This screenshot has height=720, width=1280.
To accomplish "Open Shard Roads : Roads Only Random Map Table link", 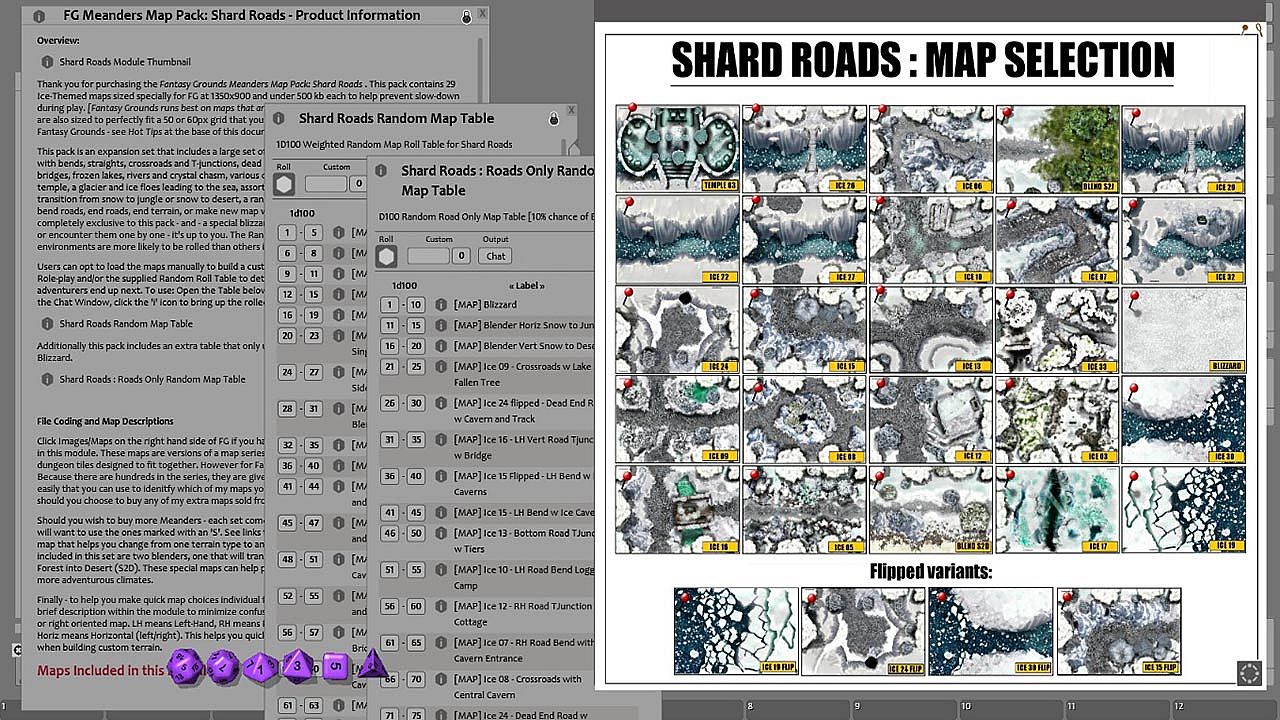I will click(47, 380).
